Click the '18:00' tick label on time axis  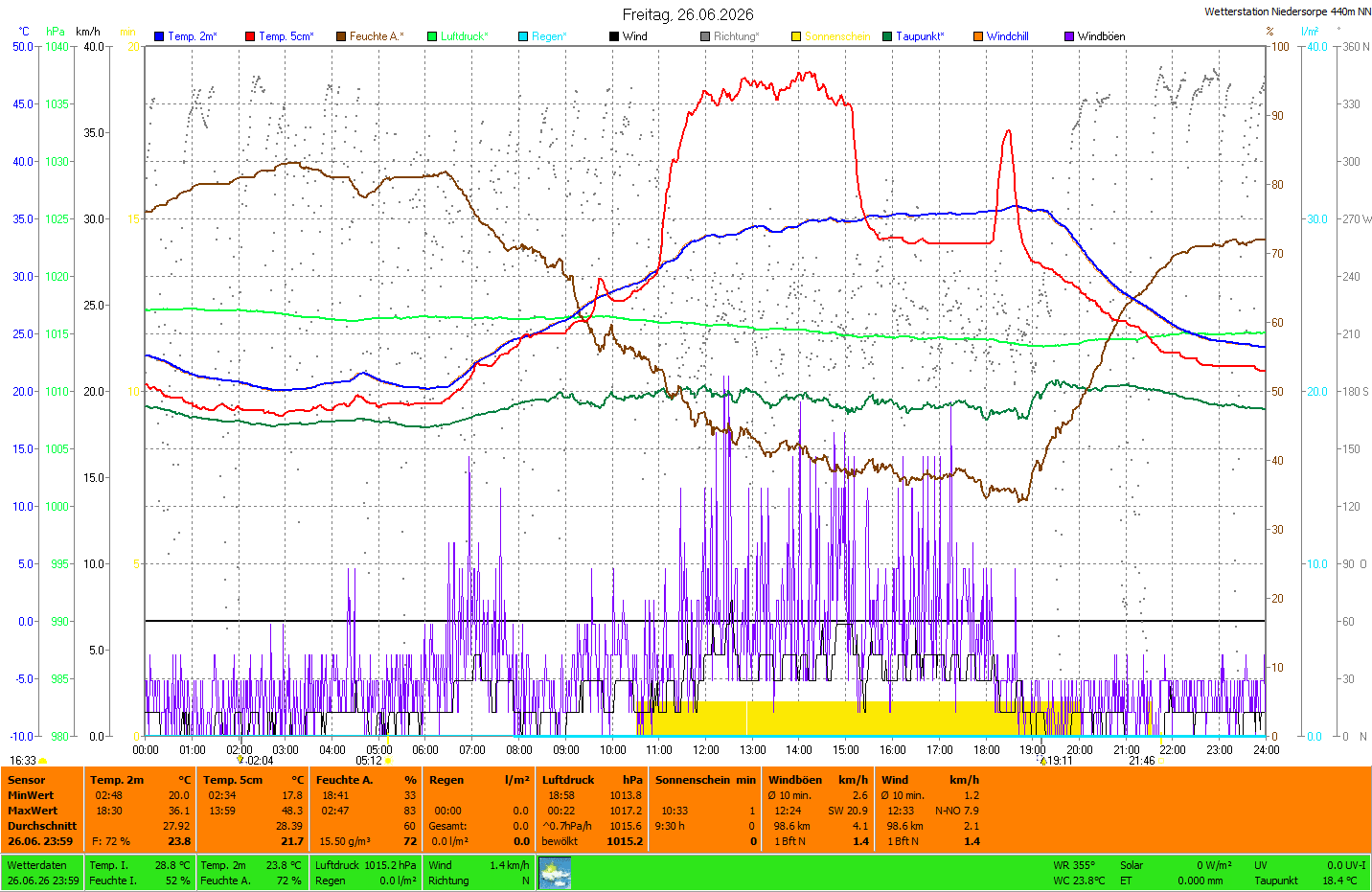pyautogui.click(x=987, y=750)
